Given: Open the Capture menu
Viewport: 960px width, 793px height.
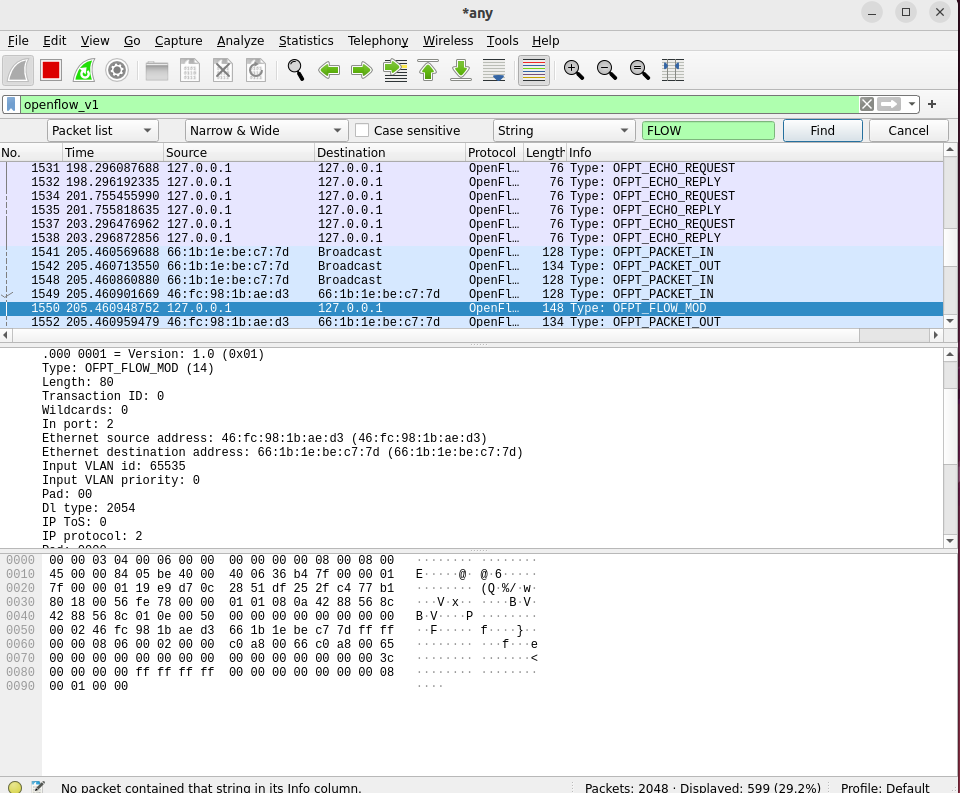Looking at the screenshot, I should coord(178,40).
